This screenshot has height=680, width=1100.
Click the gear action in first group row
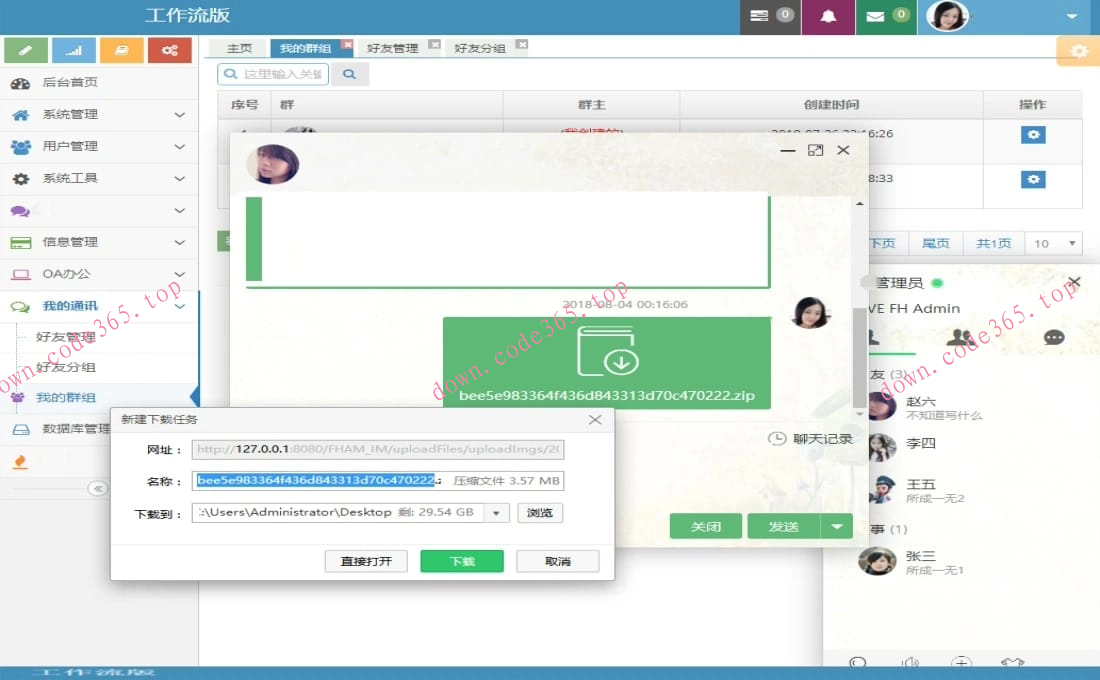(x=1033, y=135)
